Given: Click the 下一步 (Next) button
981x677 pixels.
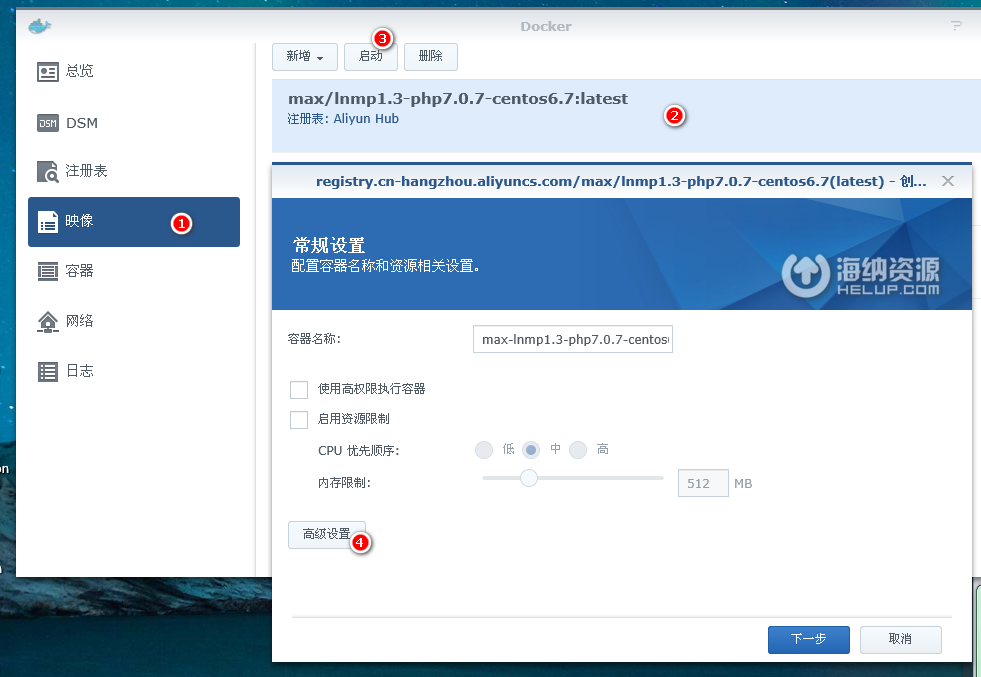Looking at the screenshot, I should (808, 639).
